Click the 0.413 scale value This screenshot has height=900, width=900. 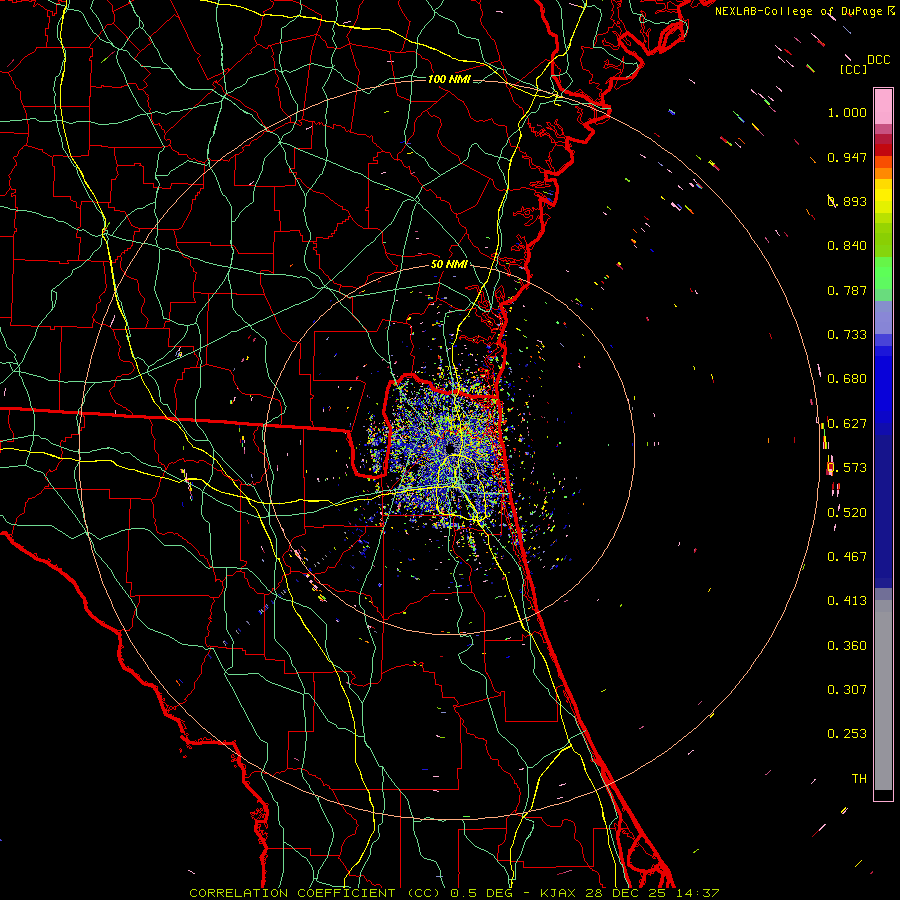847,601
